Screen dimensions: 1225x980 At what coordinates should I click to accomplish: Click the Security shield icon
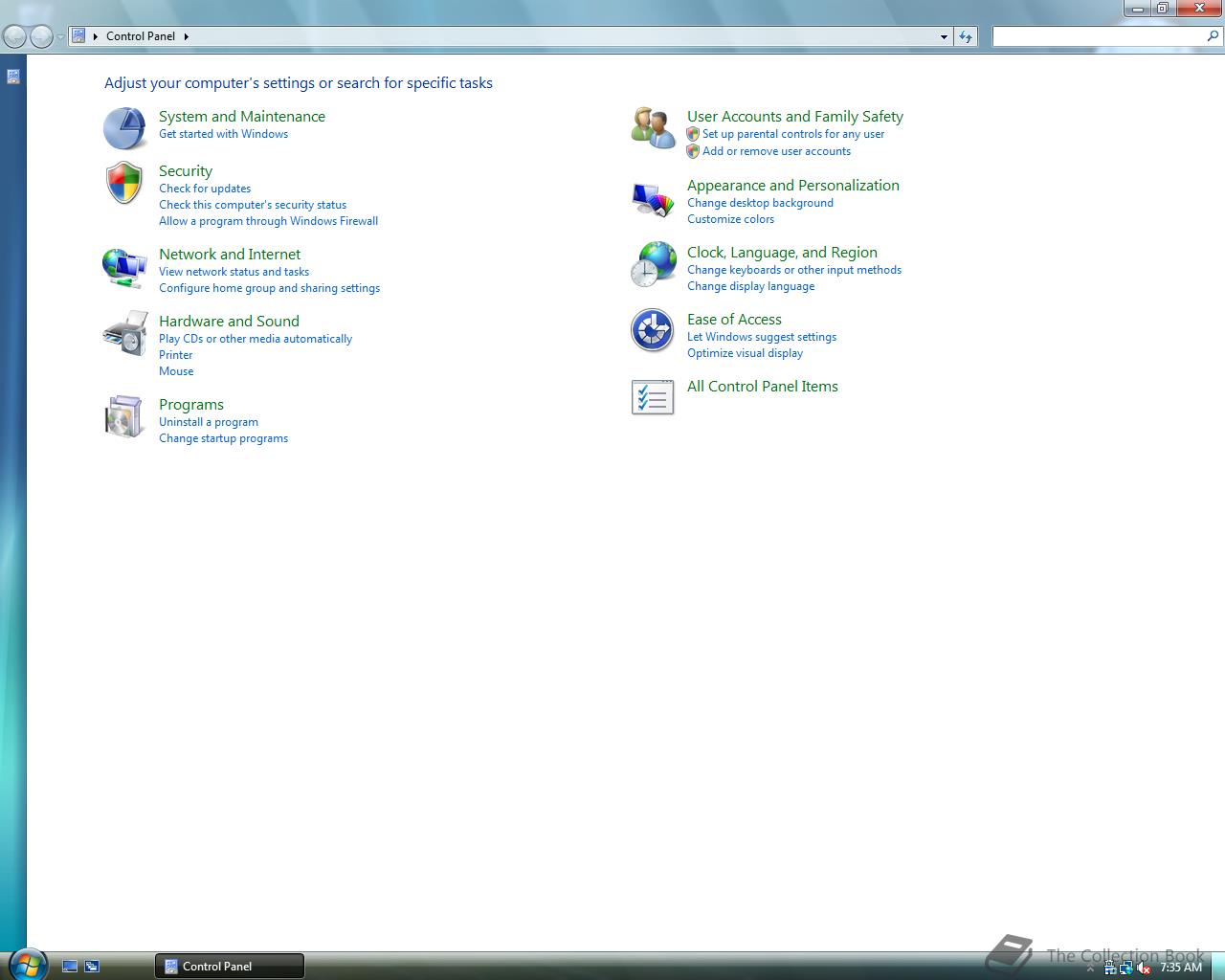pos(124,183)
